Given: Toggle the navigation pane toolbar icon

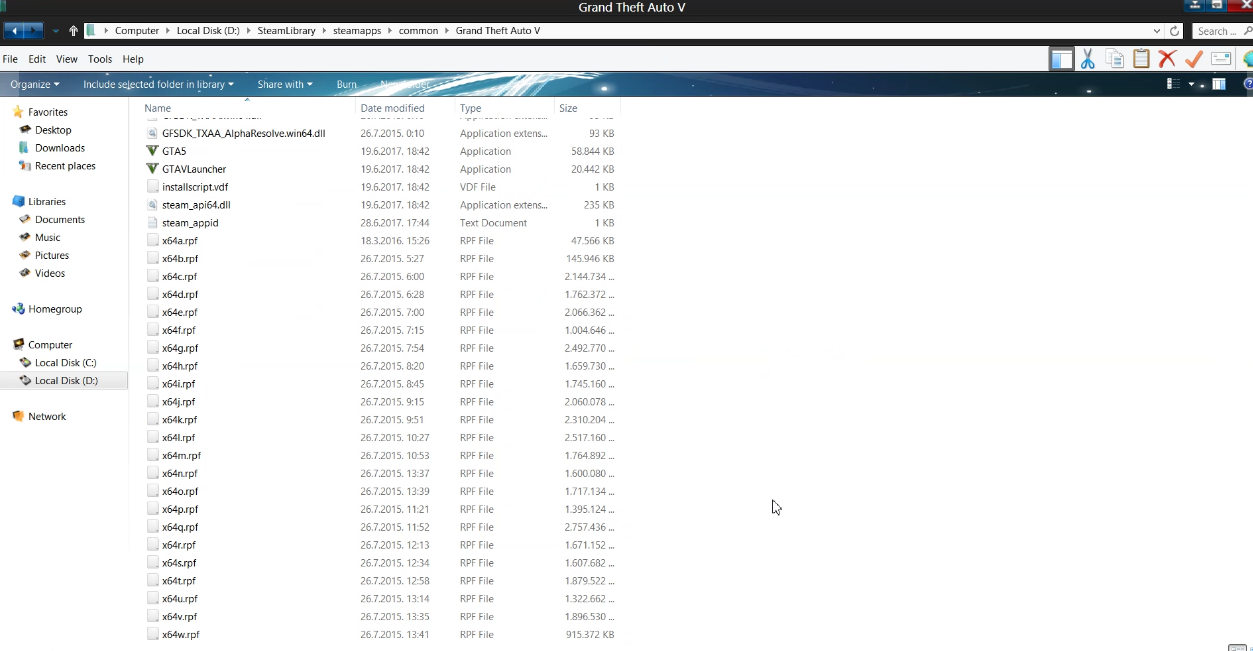Looking at the screenshot, I should [x=1061, y=59].
